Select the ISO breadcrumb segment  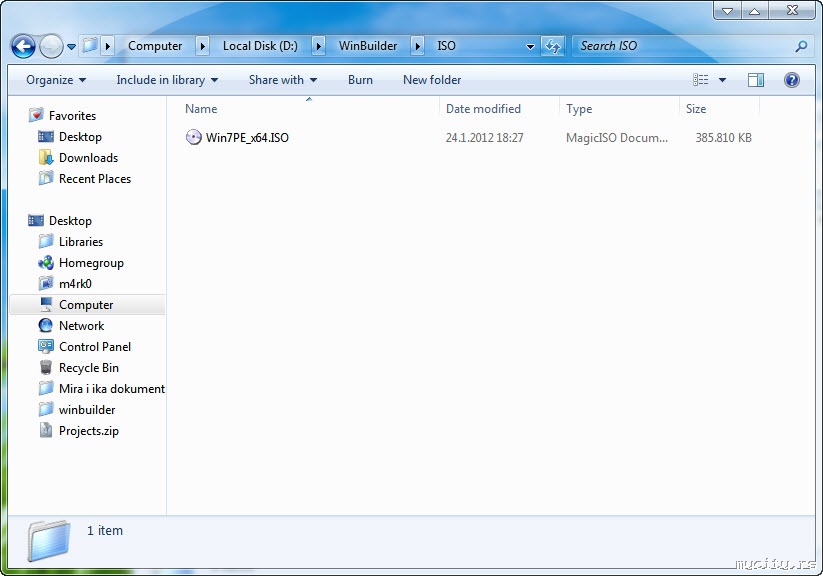[446, 46]
